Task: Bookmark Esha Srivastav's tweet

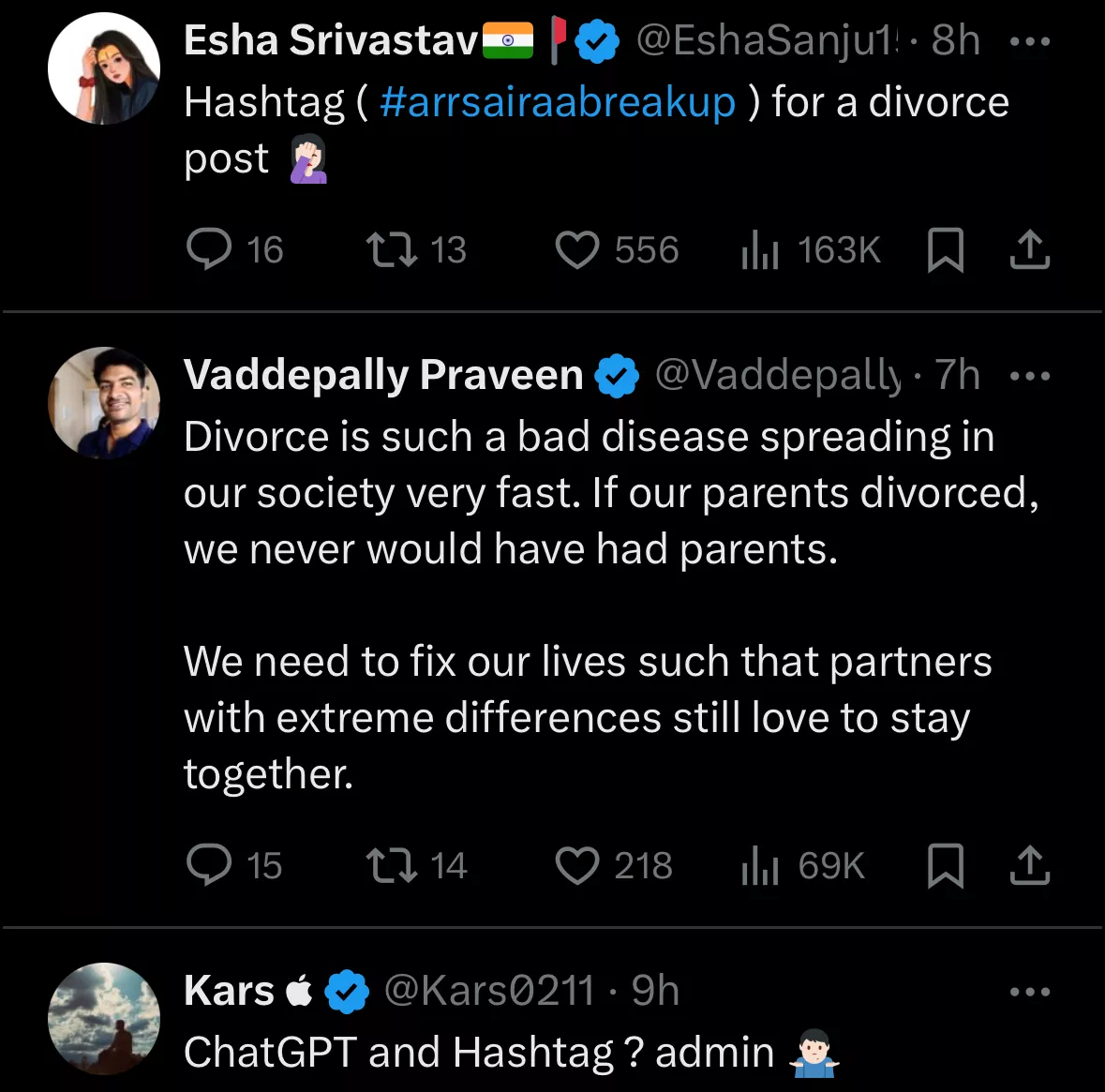Action: [945, 250]
